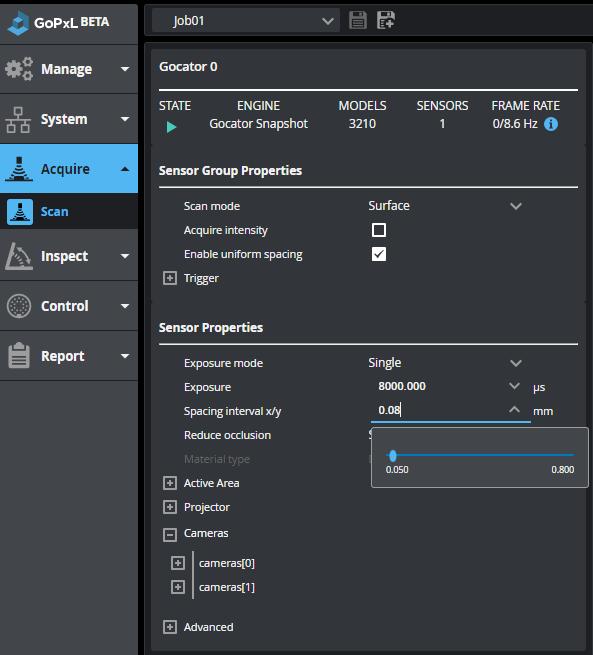This screenshot has width=593, height=655.
Task: Open the Exposure value slider chevron
Action: pos(514,386)
